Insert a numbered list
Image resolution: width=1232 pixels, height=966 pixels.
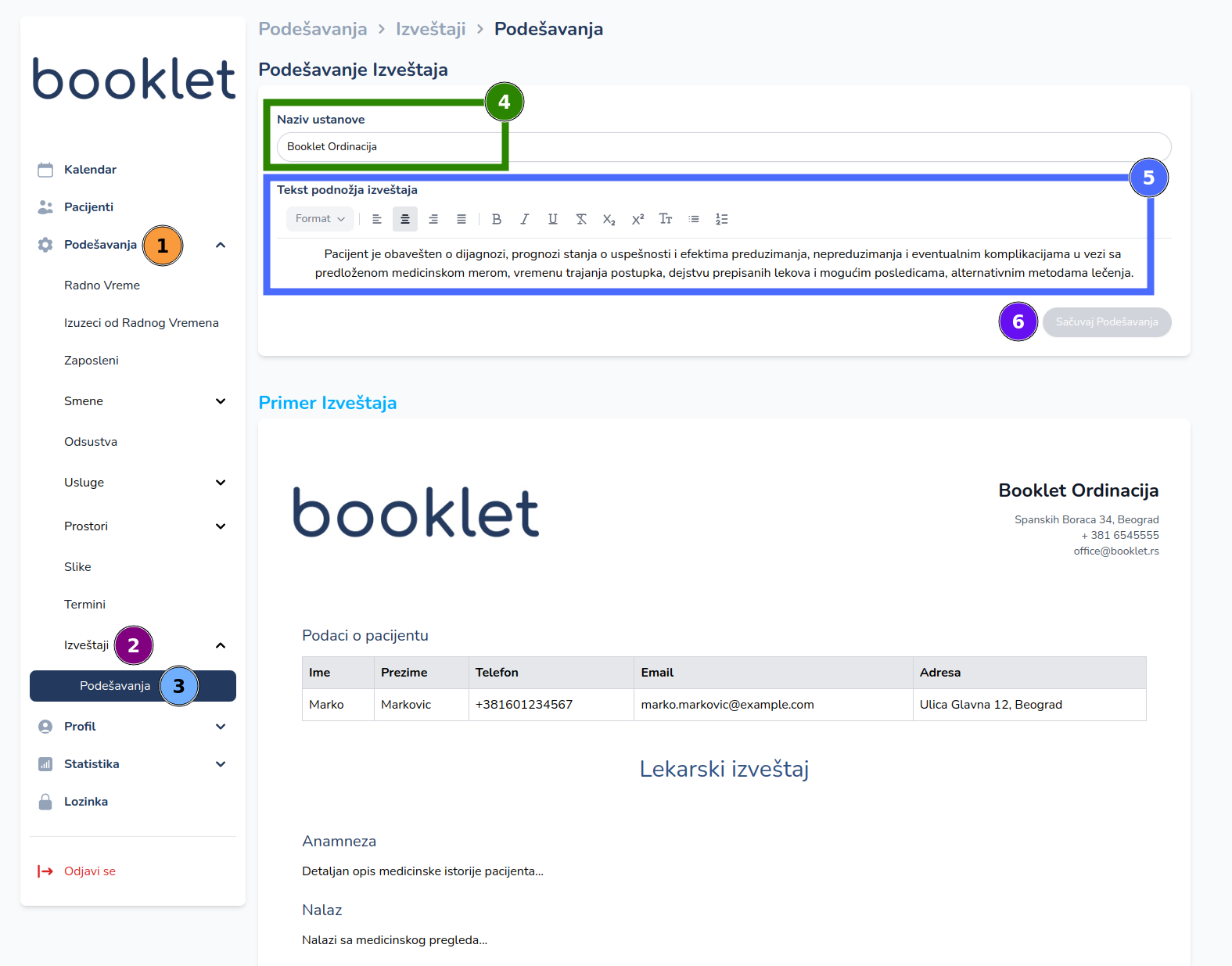tap(721, 219)
